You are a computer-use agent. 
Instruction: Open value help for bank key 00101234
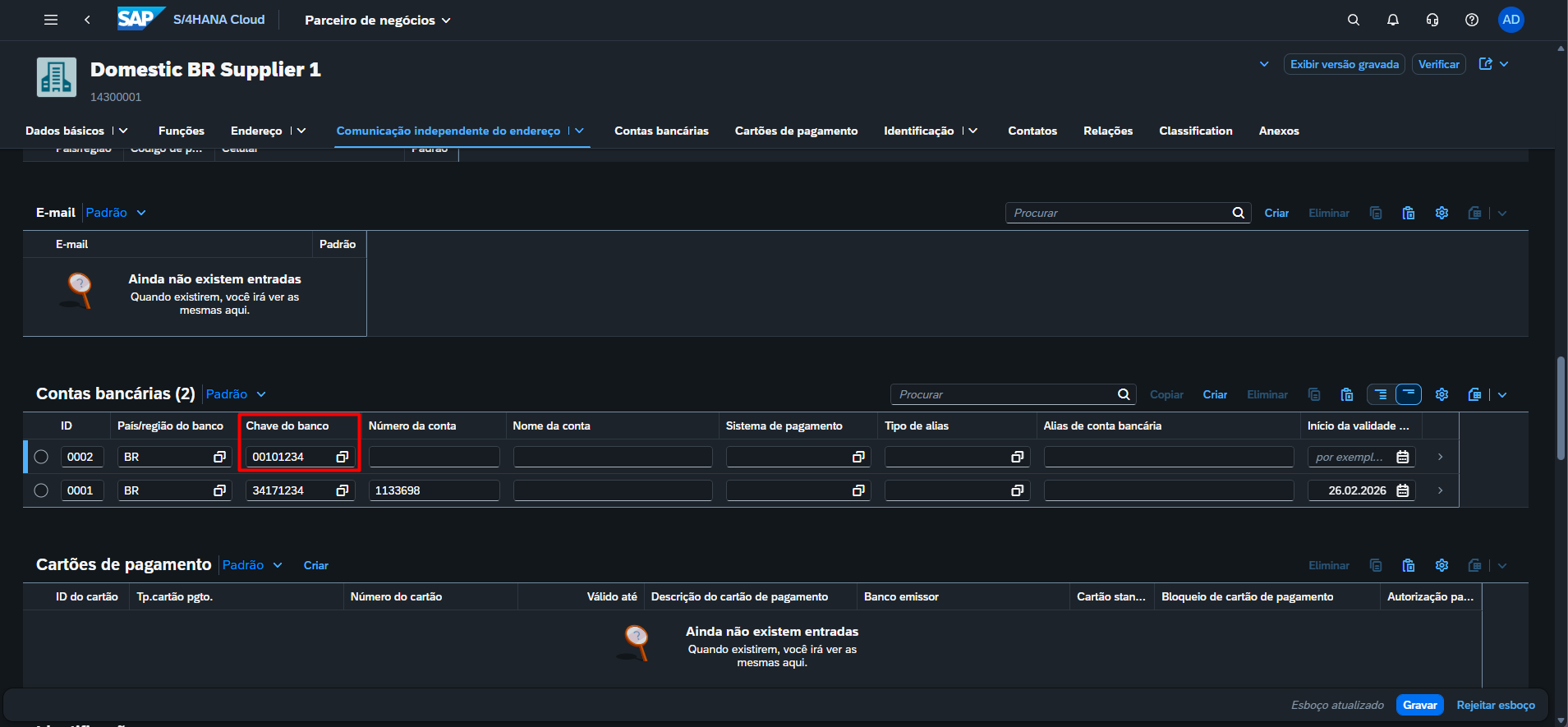tap(343, 457)
